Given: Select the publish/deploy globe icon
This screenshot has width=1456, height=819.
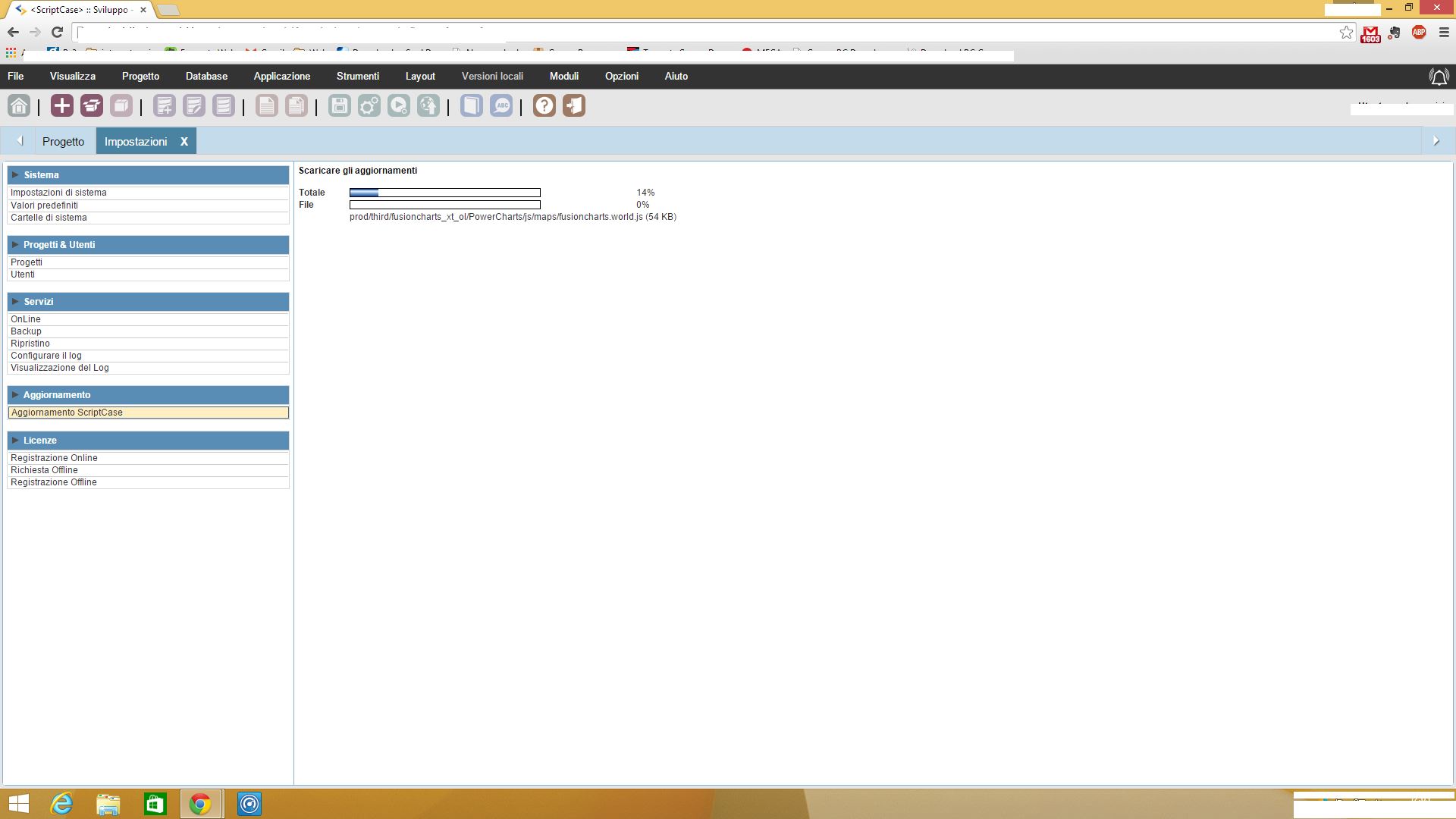Looking at the screenshot, I should 428,105.
